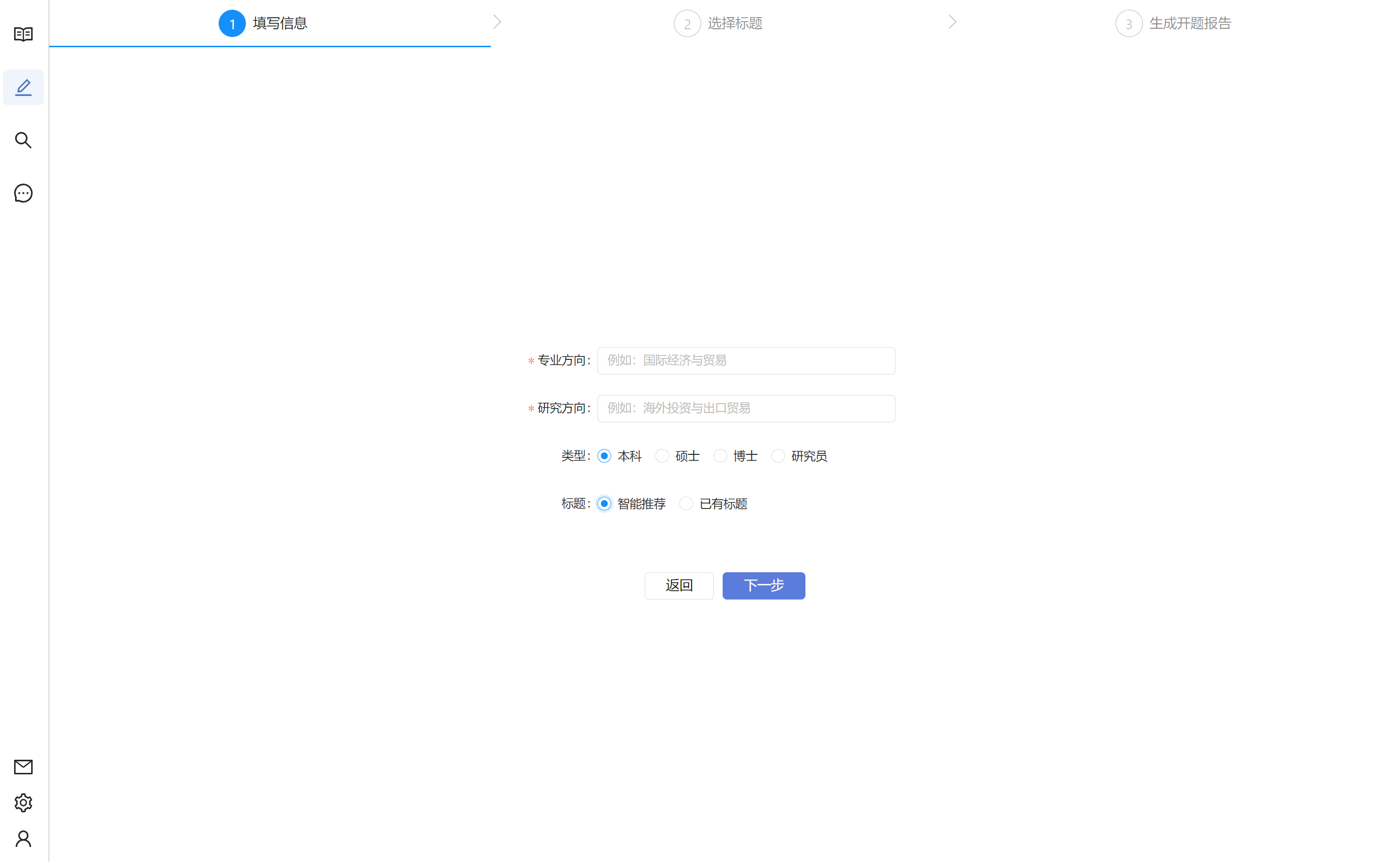The width and height of the screenshot is (1400, 862).
Task: Open the book reading icon in sidebar
Action: pos(23,34)
